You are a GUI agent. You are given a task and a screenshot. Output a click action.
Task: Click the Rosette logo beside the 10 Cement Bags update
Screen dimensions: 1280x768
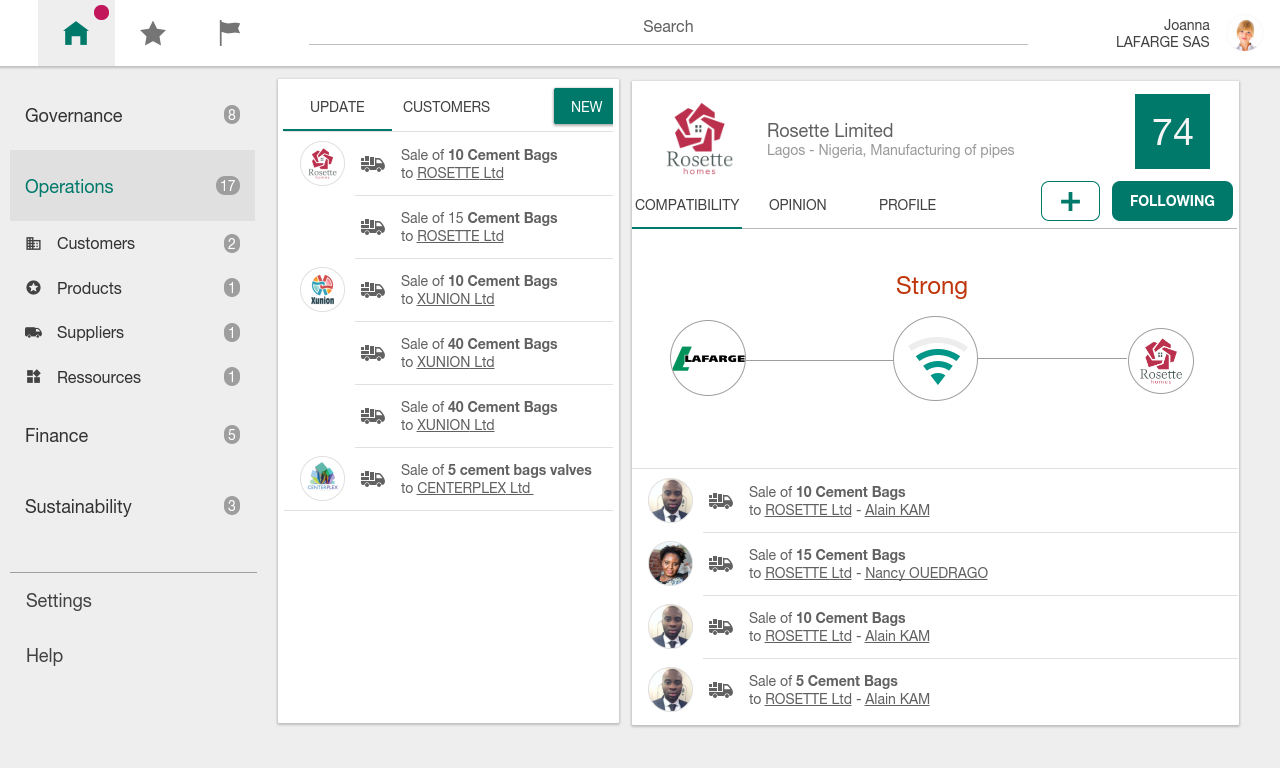point(322,163)
